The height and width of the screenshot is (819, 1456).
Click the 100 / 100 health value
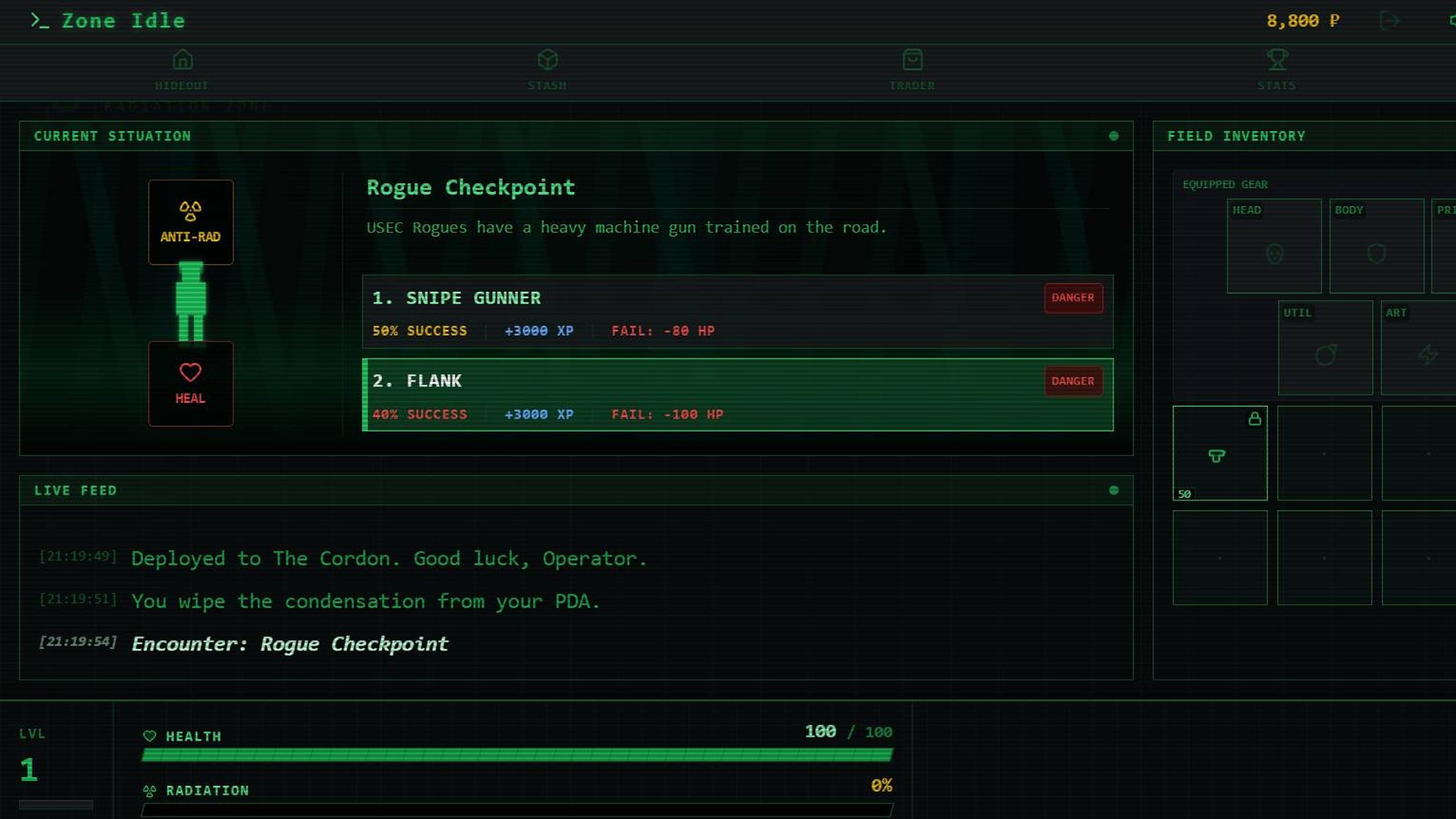tap(849, 731)
